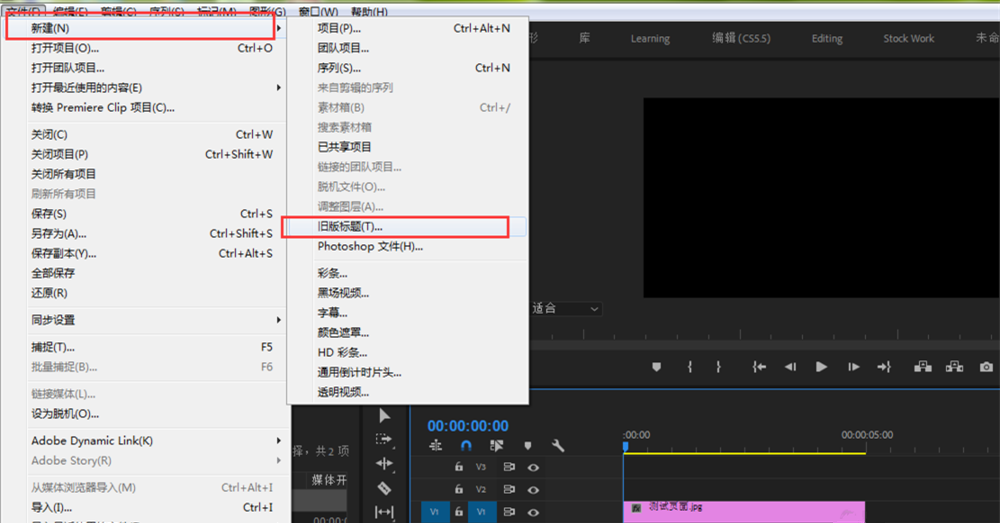1000x523 pixels.
Task: Toggle V3 track targeting
Action: tap(481, 467)
